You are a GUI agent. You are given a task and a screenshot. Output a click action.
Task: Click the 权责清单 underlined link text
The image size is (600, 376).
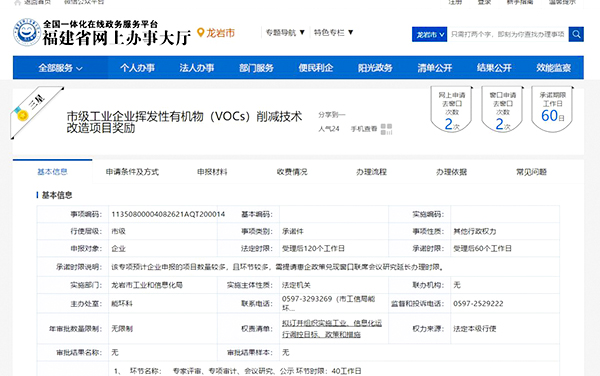tap(332, 329)
